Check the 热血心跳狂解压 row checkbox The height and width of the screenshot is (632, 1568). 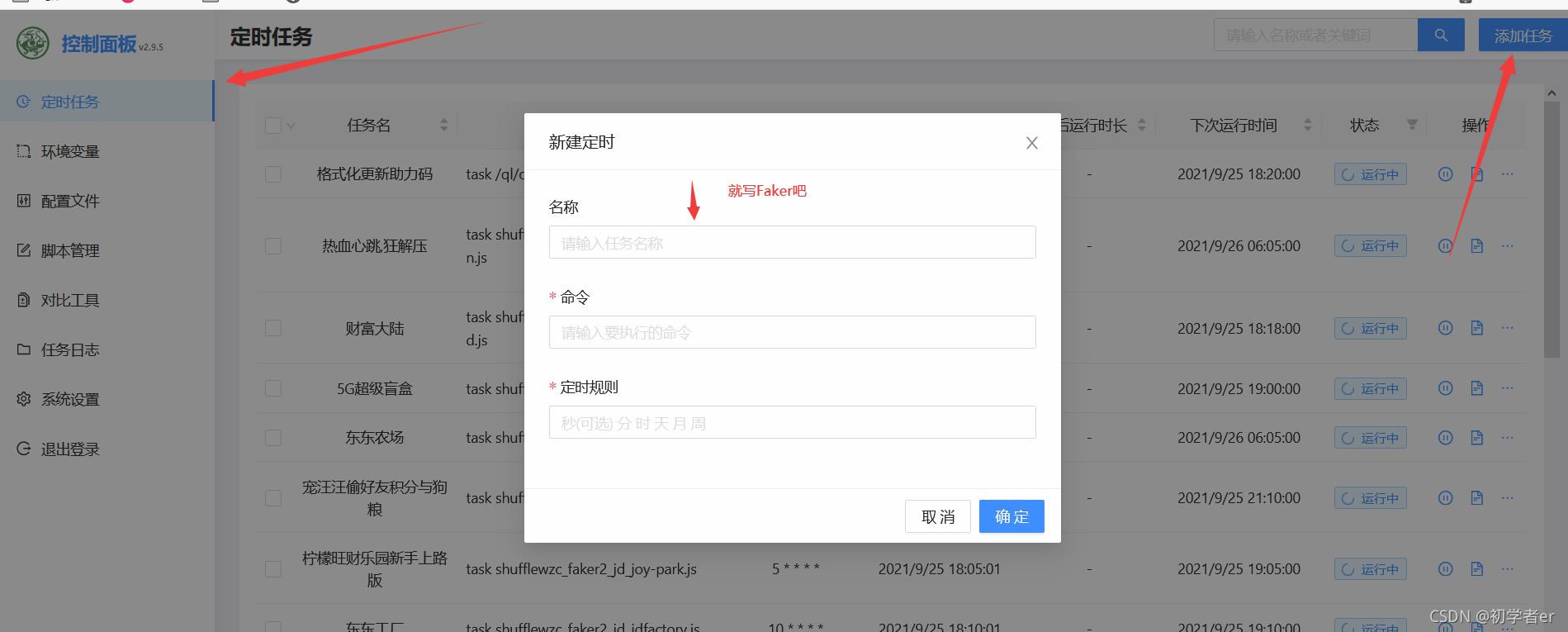coord(273,246)
